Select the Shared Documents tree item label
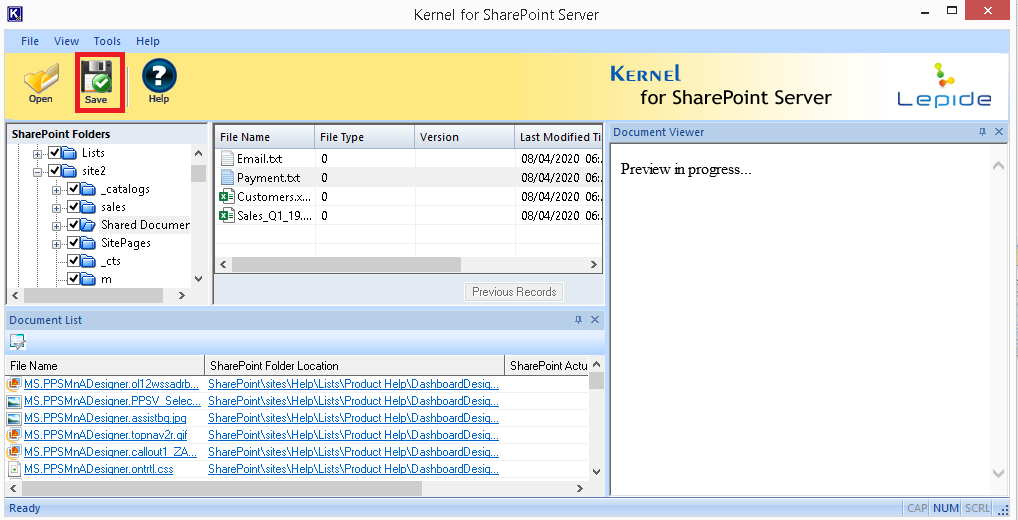 [145, 225]
